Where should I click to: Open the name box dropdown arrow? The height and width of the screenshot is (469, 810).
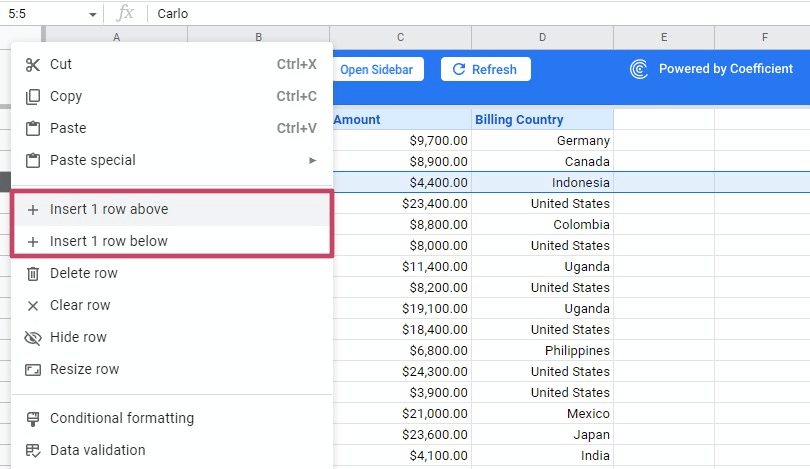point(92,14)
